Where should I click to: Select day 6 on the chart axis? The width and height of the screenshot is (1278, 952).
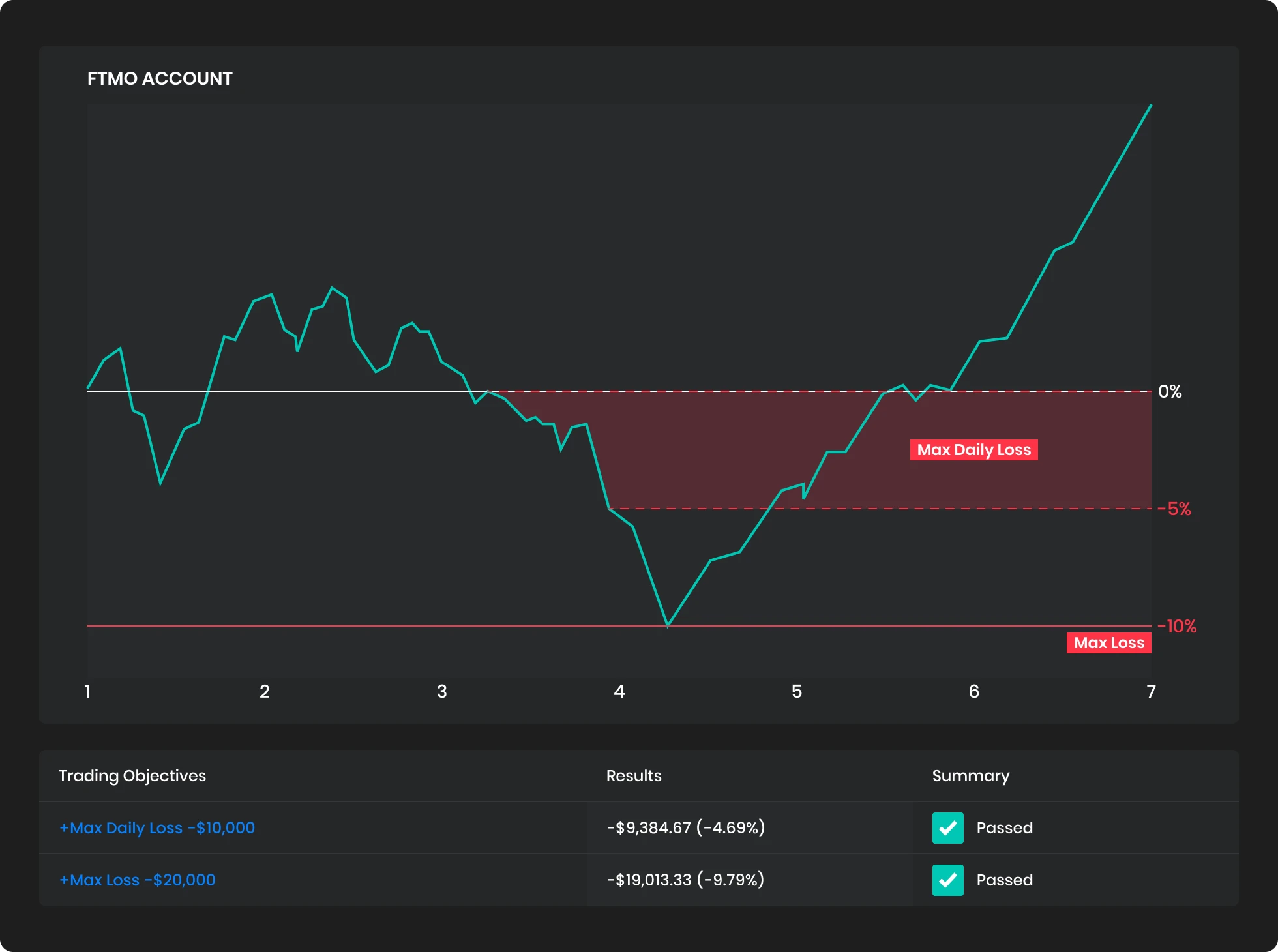click(x=974, y=691)
